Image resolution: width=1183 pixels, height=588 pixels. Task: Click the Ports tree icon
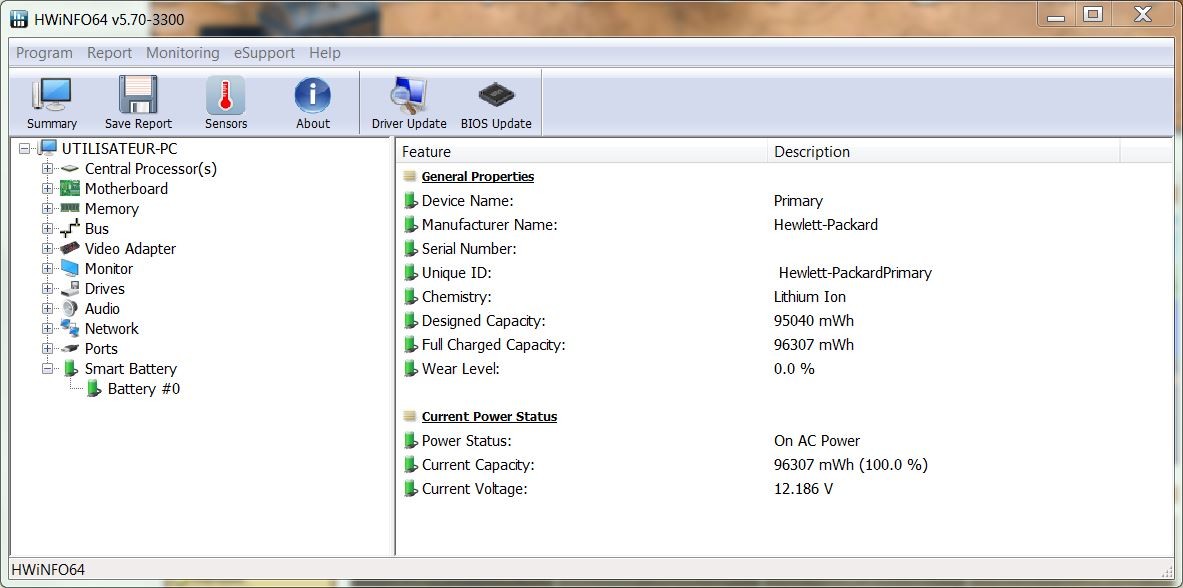(69, 348)
